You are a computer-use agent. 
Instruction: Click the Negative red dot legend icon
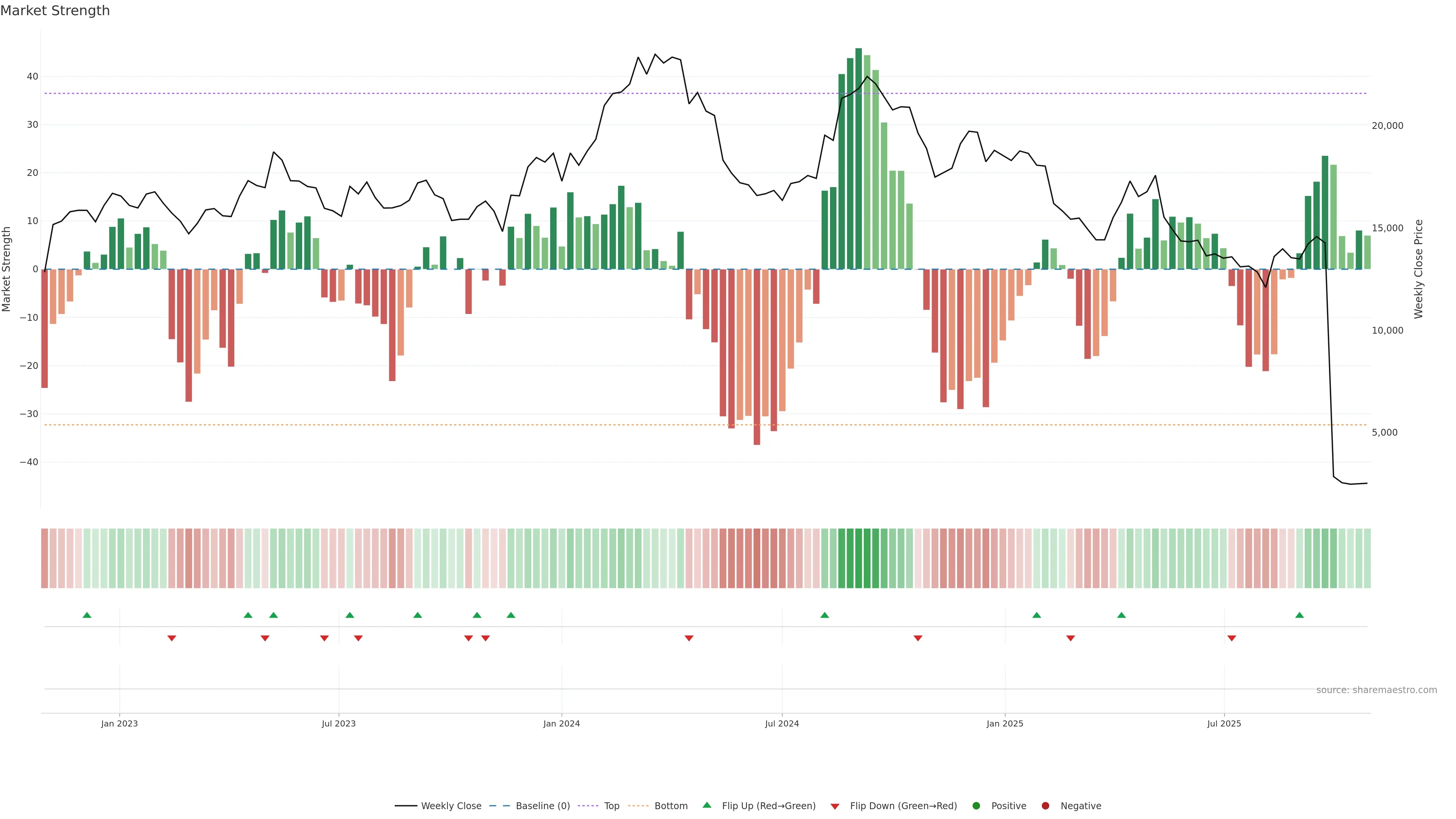click(x=1045, y=806)
